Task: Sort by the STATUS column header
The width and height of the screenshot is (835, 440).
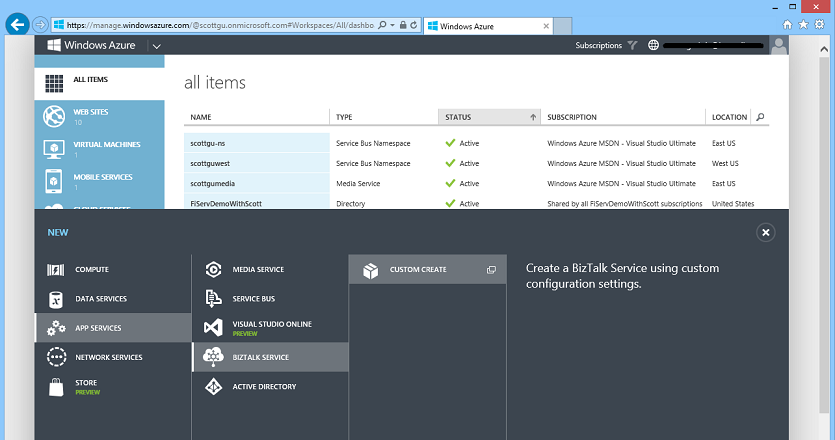Action: (489, 117)
